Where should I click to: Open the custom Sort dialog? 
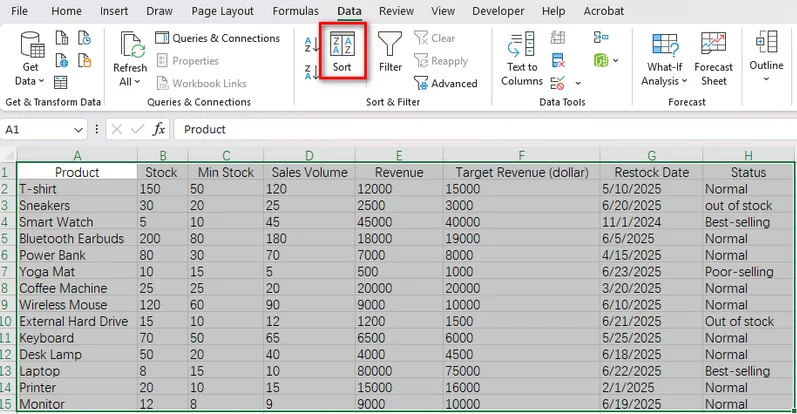[x=342, y=51]
